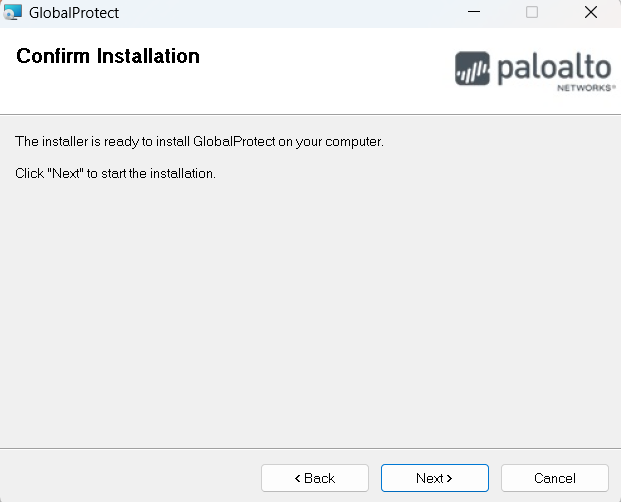Go to previous step with Back
This screenshot has width=621, height=502.
[x=315, y=478]
